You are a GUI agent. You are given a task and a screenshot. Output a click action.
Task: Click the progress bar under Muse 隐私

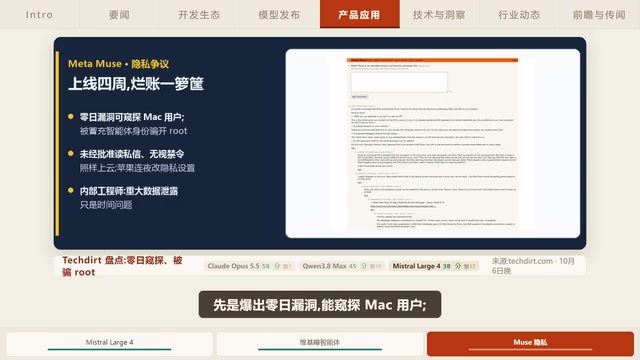[x=530, y=349]
